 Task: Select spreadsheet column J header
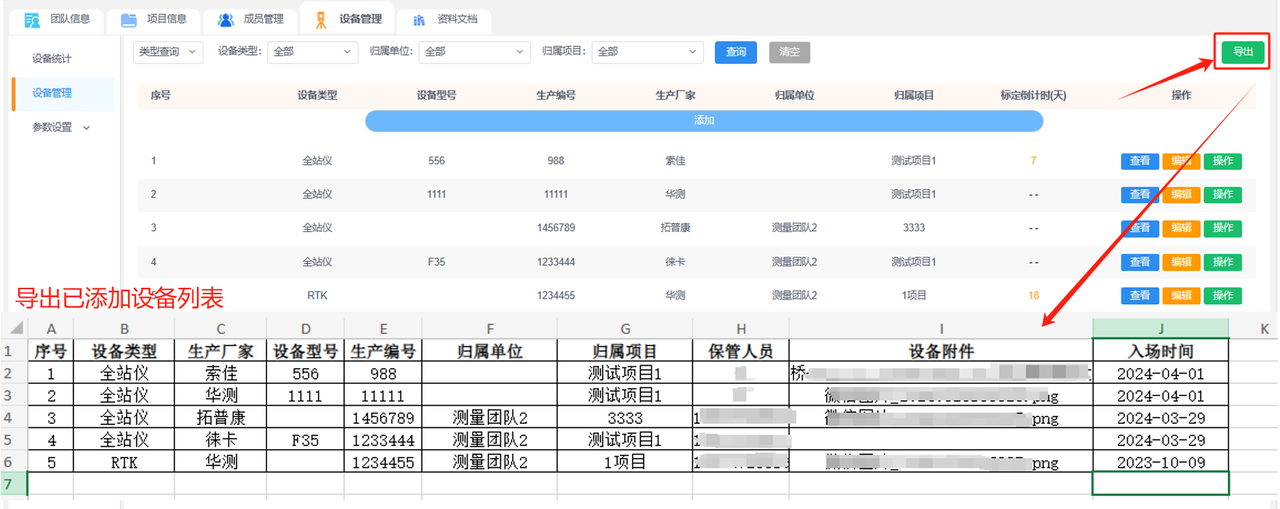(1160, 329)
